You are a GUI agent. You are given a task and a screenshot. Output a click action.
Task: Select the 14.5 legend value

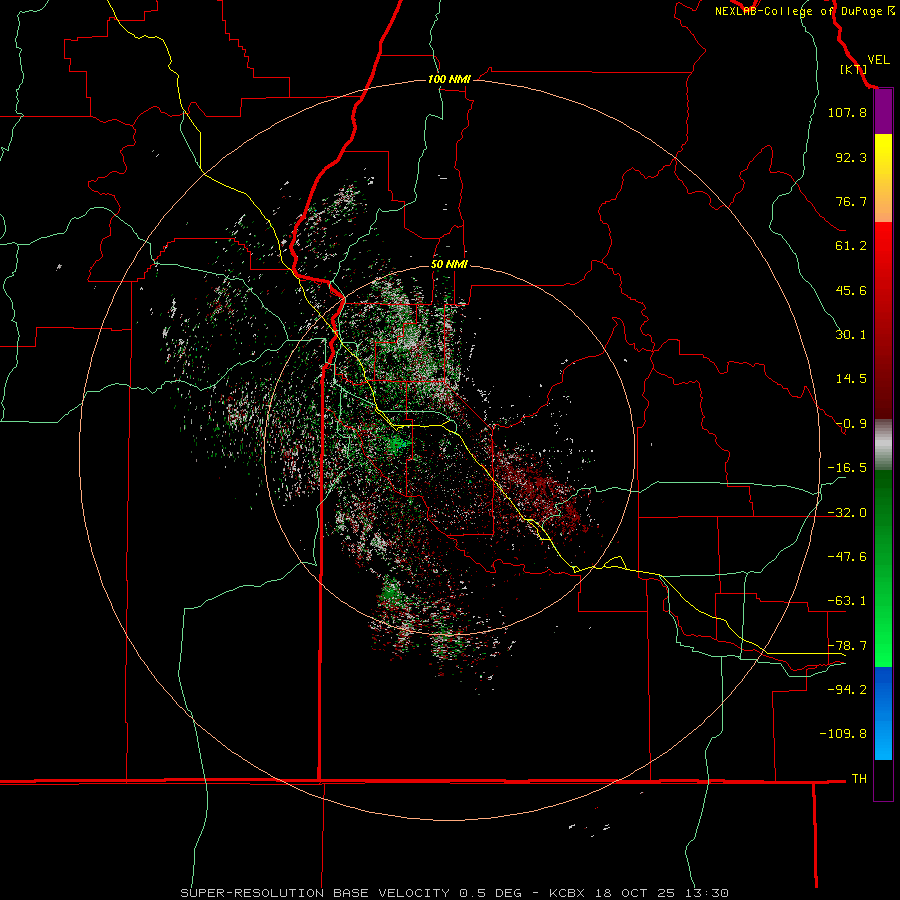pos(851,379)
